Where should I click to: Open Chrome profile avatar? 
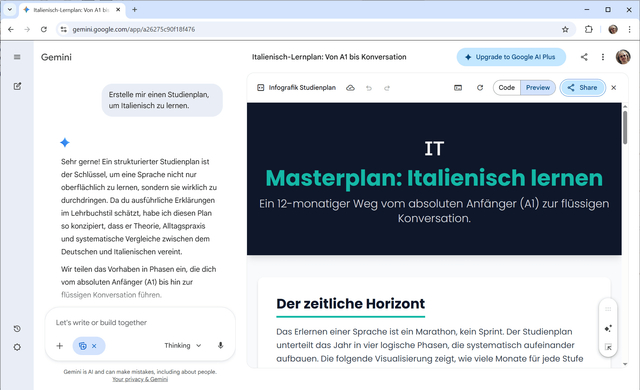tap(613, 29)
